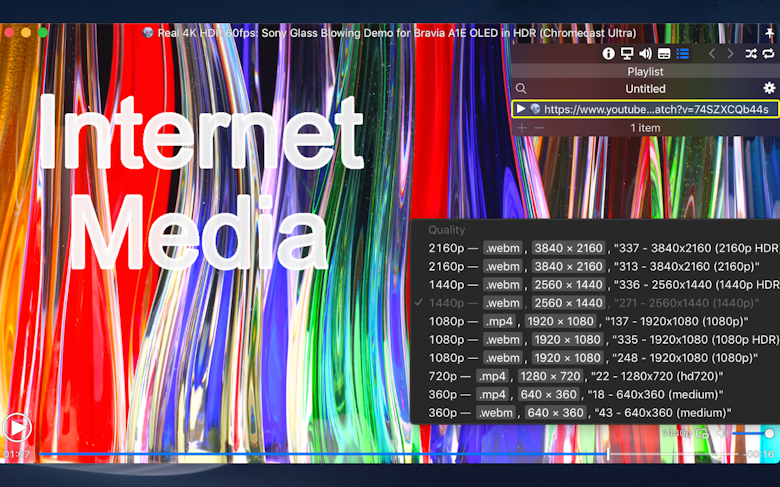The width and height of the screenshot is (780, 487).
Task: Toggle picture-in-picture icon
Action: click(x=702, y=433)
